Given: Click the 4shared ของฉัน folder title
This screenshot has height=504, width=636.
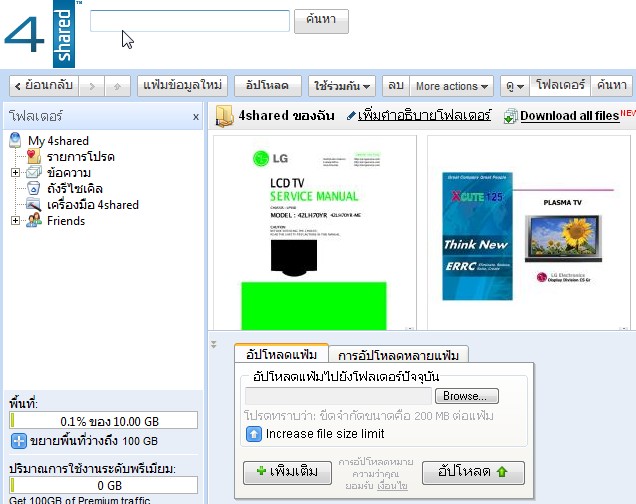Looking at the screenshot, I should tap(286, 116).
